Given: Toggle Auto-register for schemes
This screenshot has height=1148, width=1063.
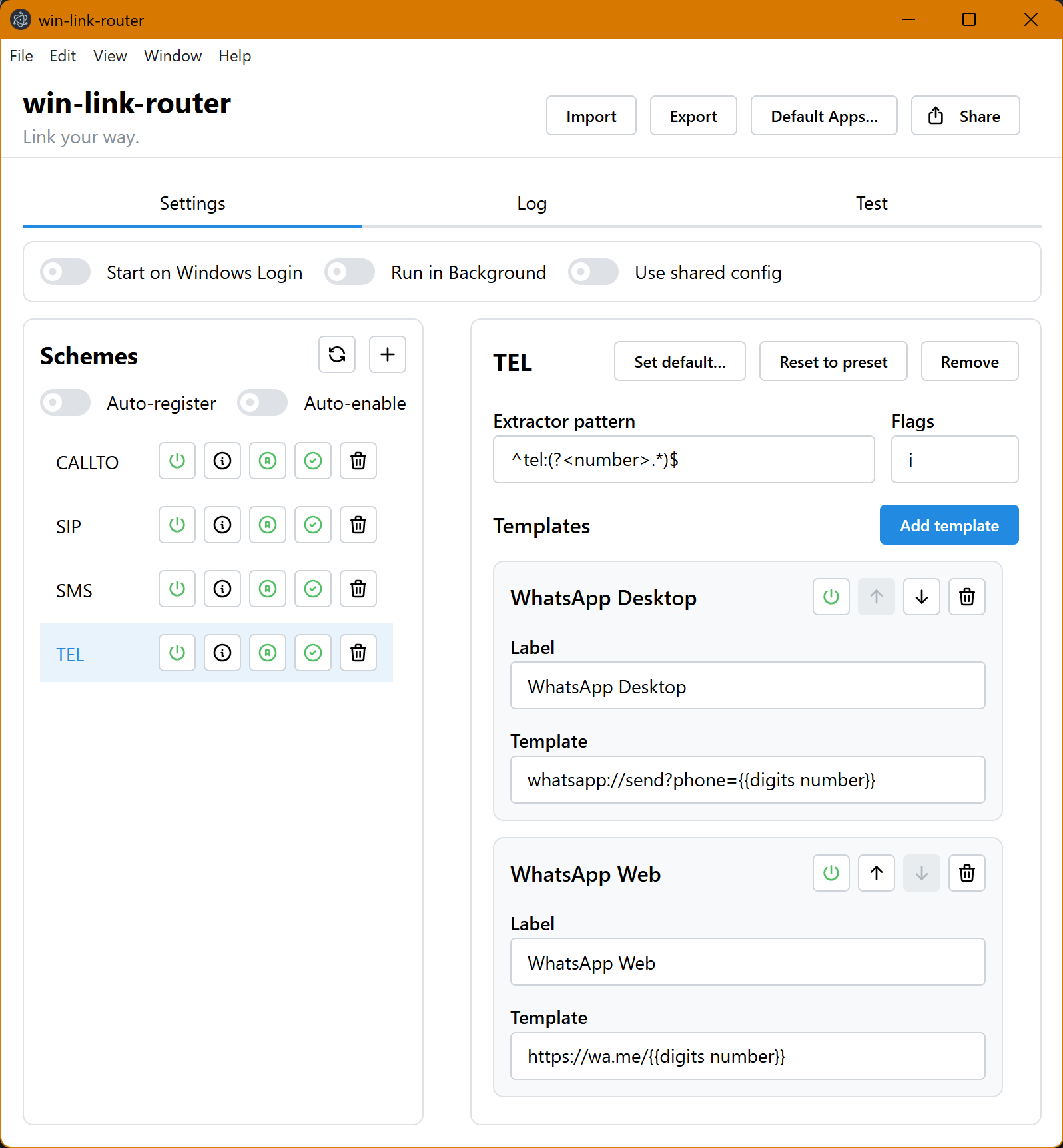Looking at the screenshot, I should [x=65, y=402].
